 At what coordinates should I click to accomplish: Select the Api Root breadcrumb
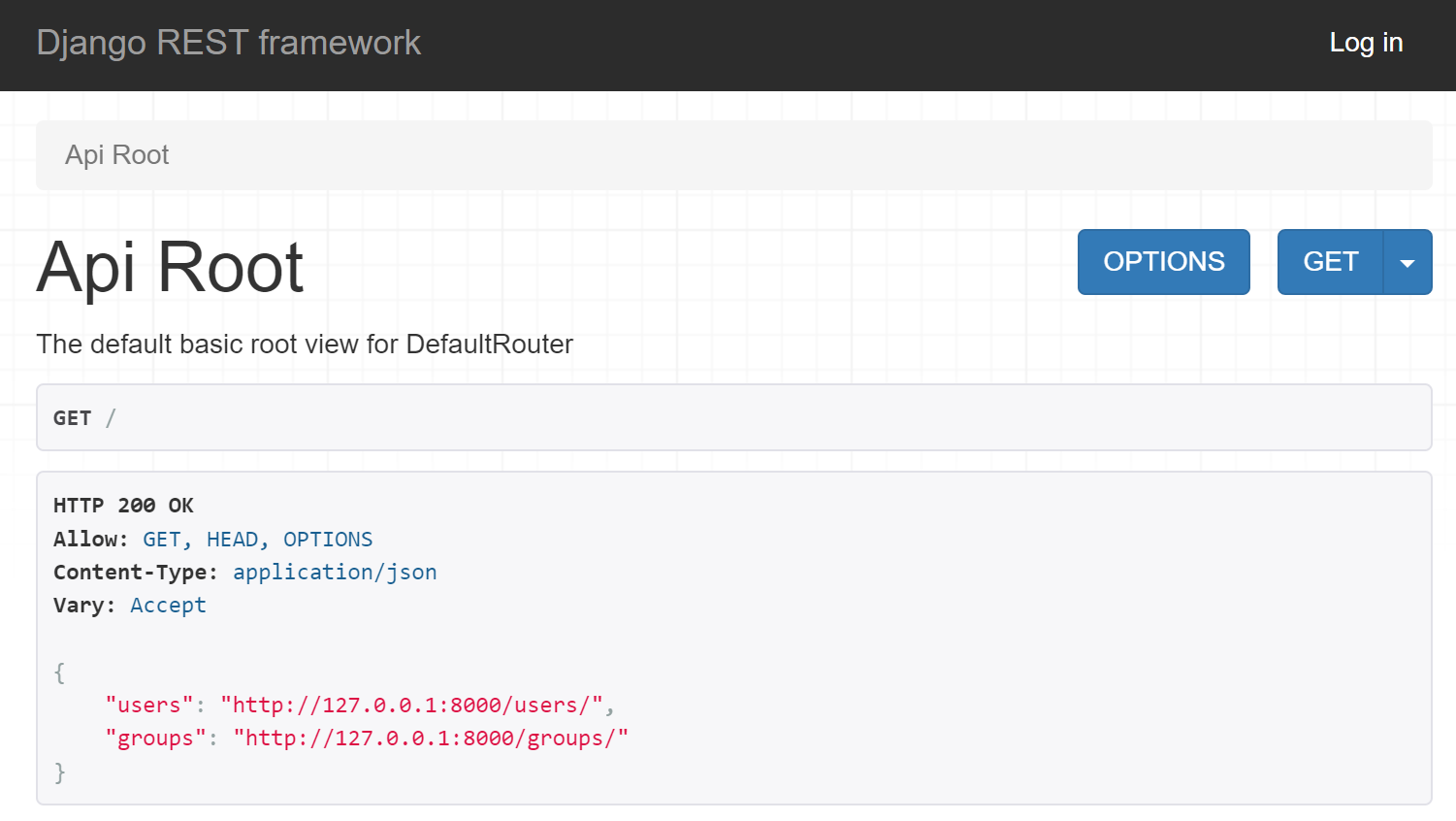coord(116,155)
